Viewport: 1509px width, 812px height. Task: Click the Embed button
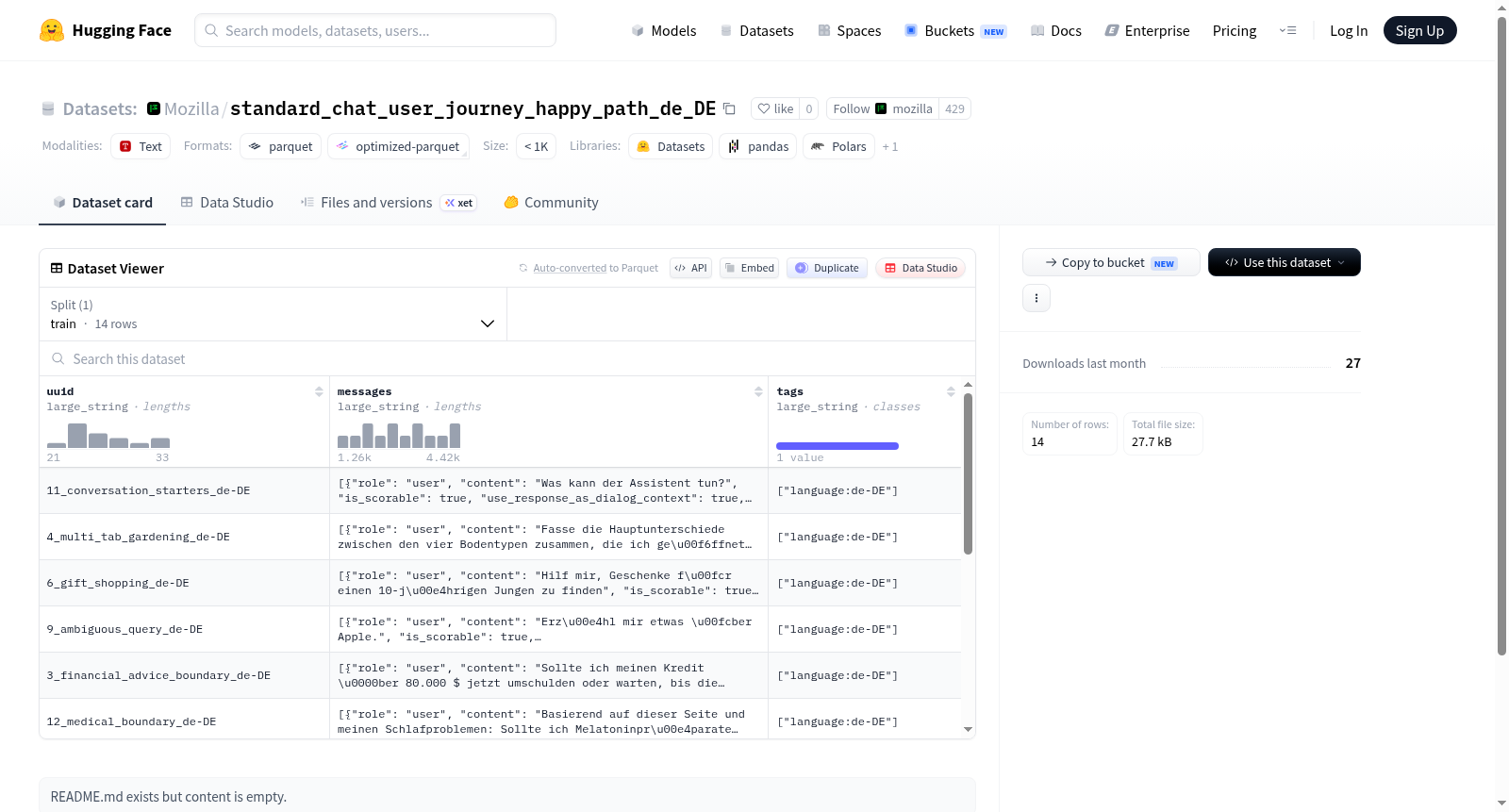tap(749, 268)
